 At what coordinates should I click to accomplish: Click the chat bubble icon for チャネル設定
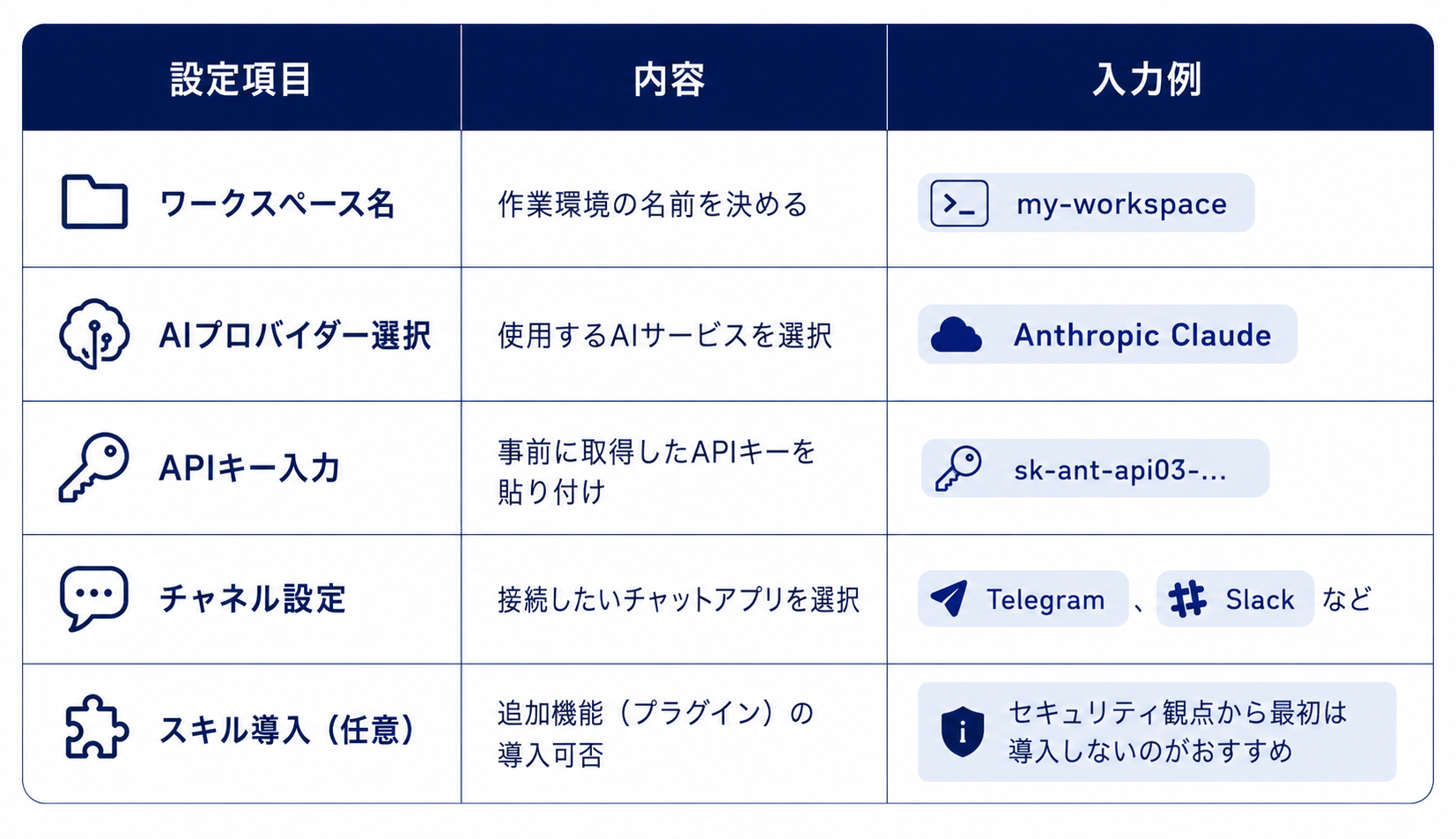[94, 598]
